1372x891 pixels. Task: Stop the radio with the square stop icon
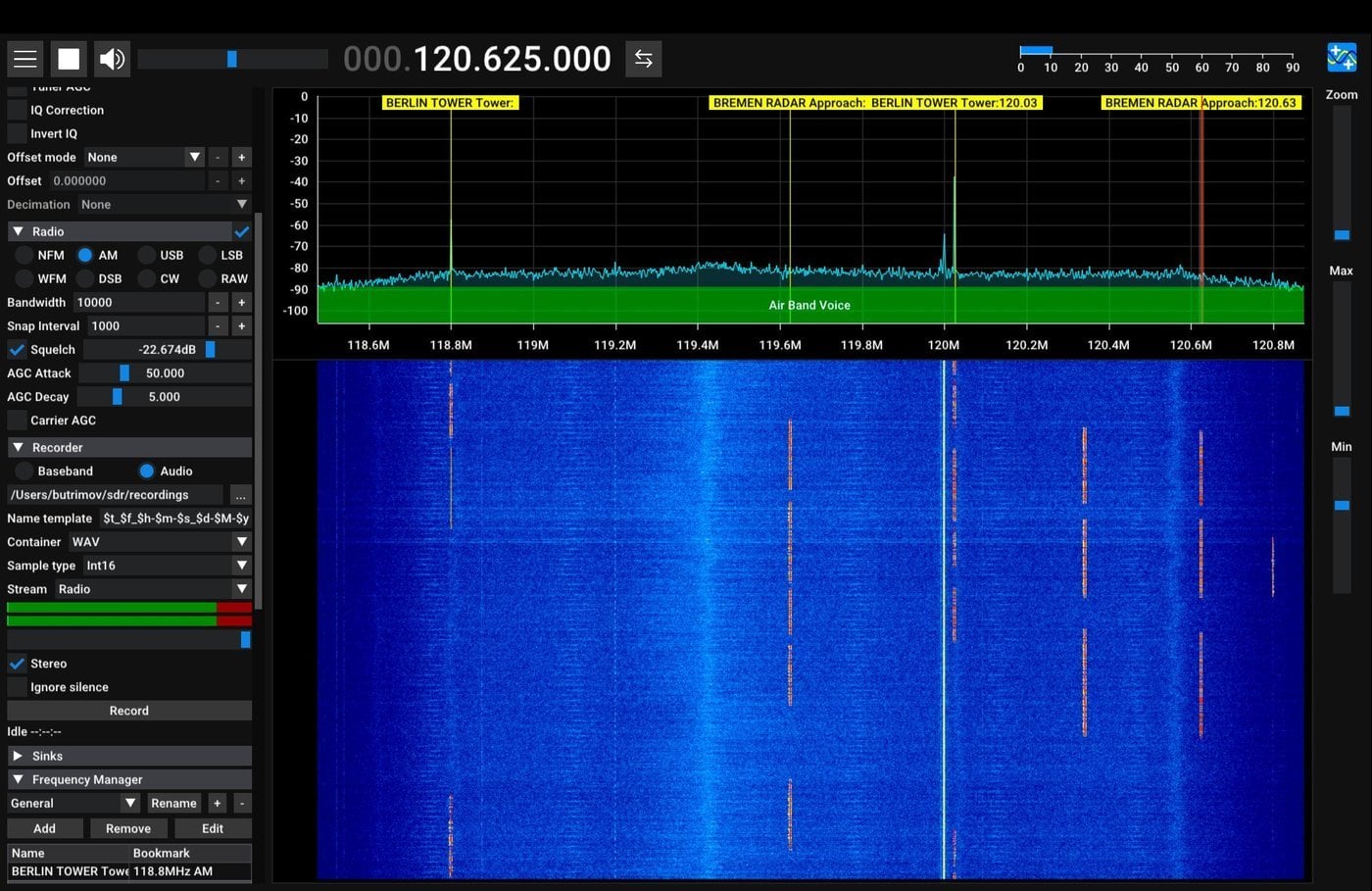[69, 58]
